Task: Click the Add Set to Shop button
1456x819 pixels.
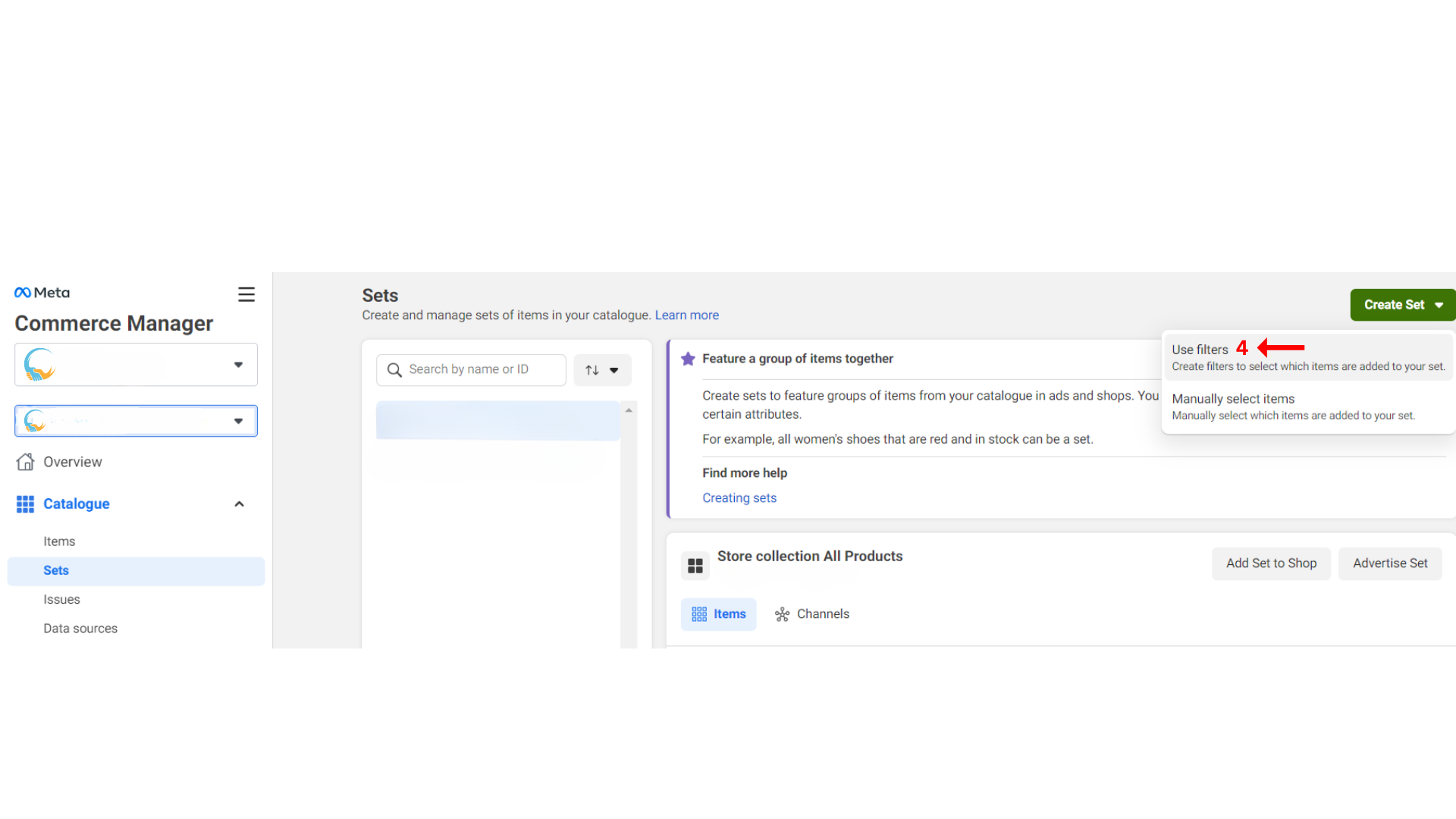Action: (x=1271, y=563)
